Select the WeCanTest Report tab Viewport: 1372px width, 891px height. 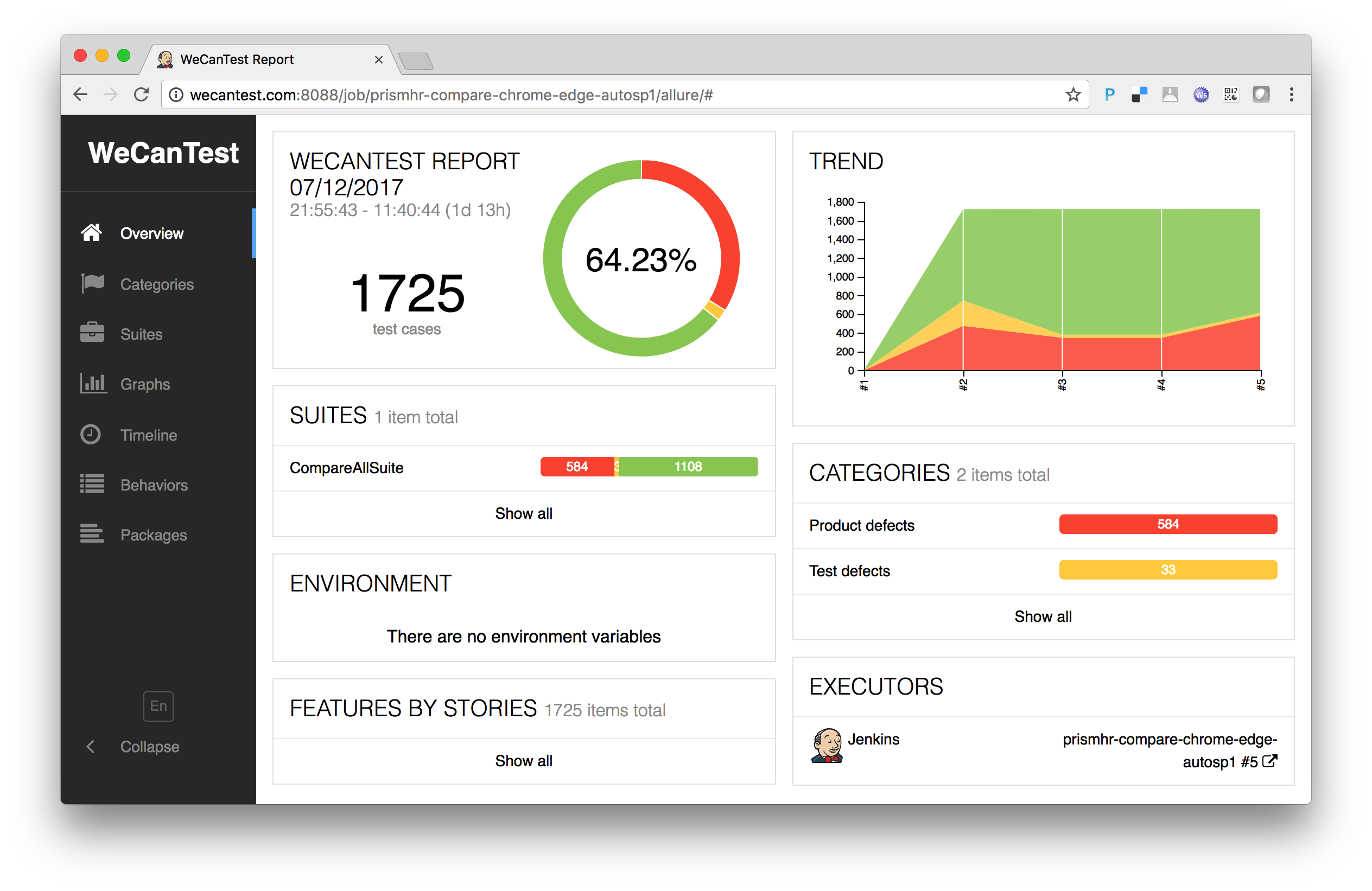pyautogui.click(x=271, y=59)
